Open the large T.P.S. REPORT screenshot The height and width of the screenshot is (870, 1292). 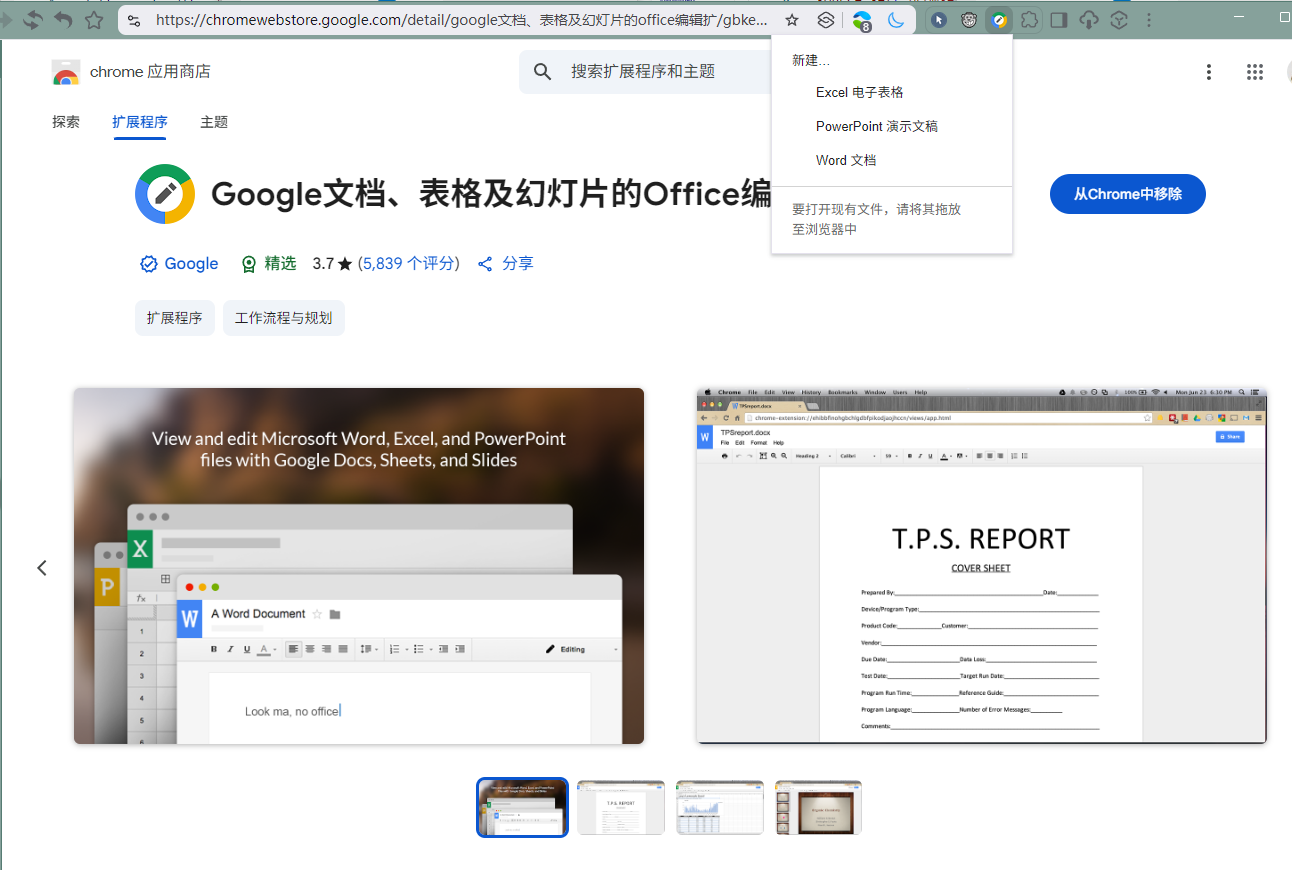coord(981,566)
